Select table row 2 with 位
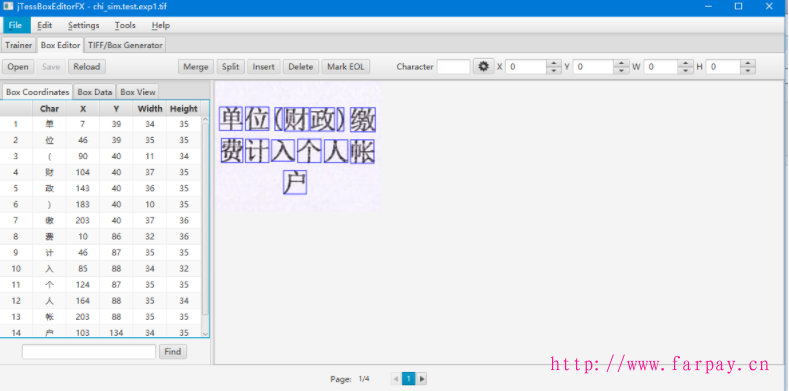789x391 pixels. coord(100,140)
